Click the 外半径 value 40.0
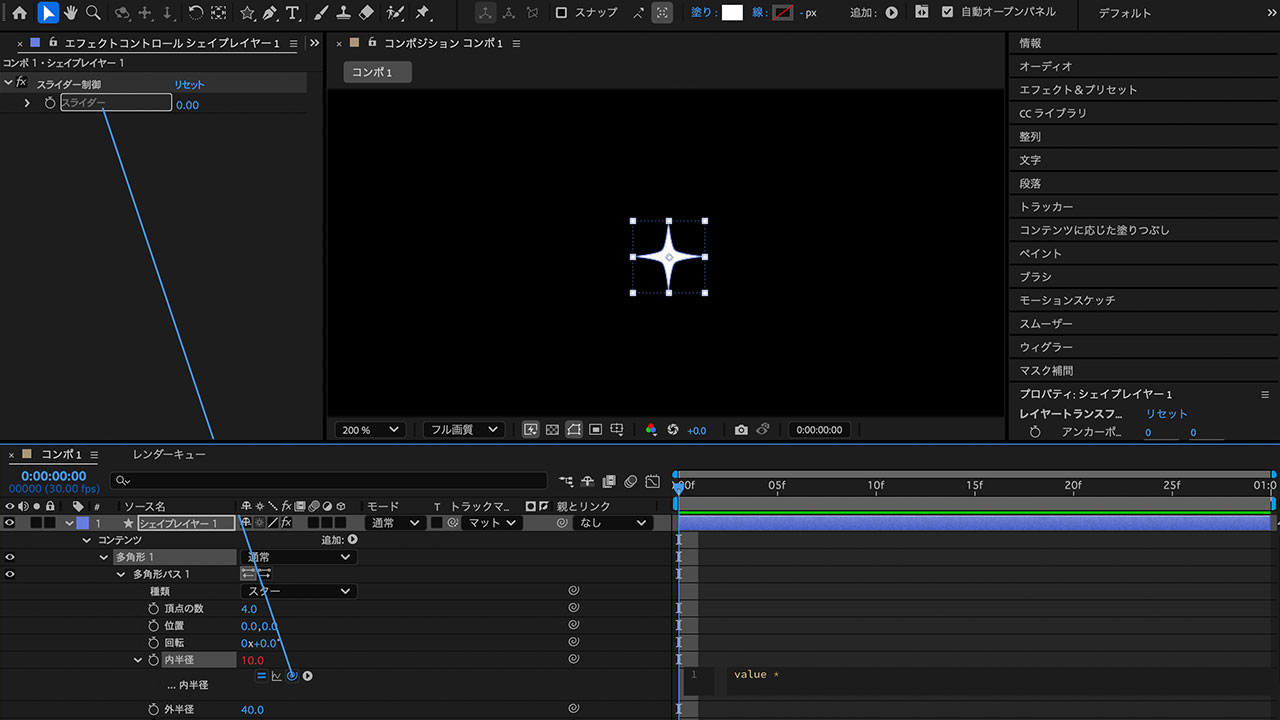 (252, 710)
